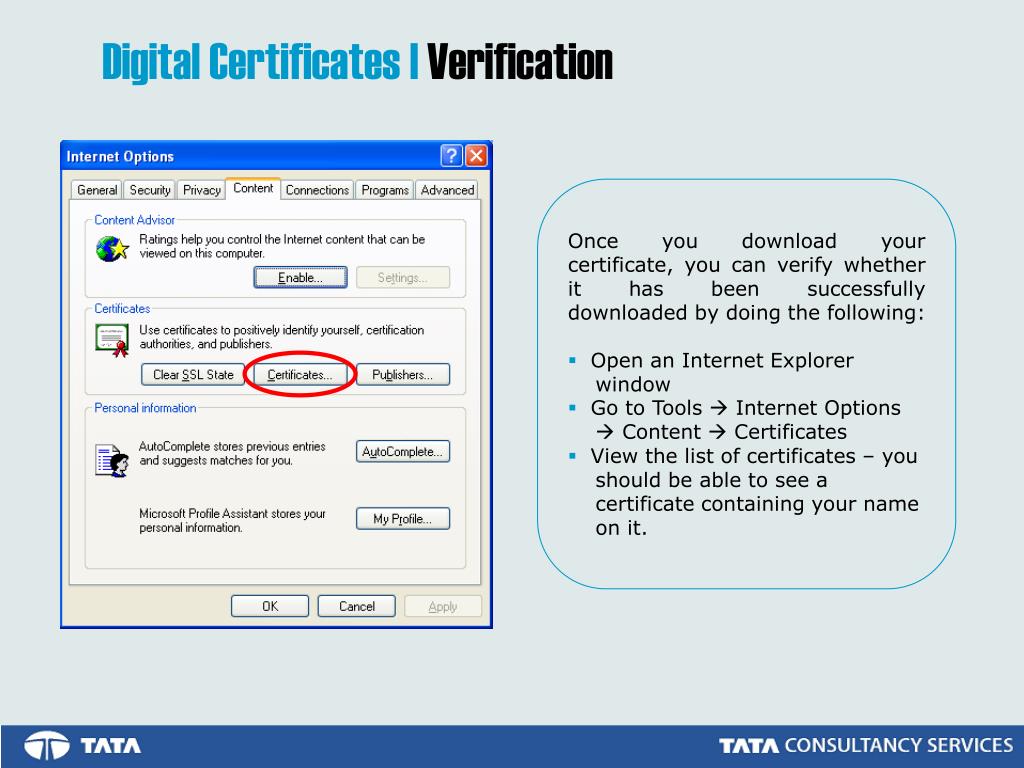
Task: Click the Internet Options help question-mark button
Action: click(x=451, y=155)
